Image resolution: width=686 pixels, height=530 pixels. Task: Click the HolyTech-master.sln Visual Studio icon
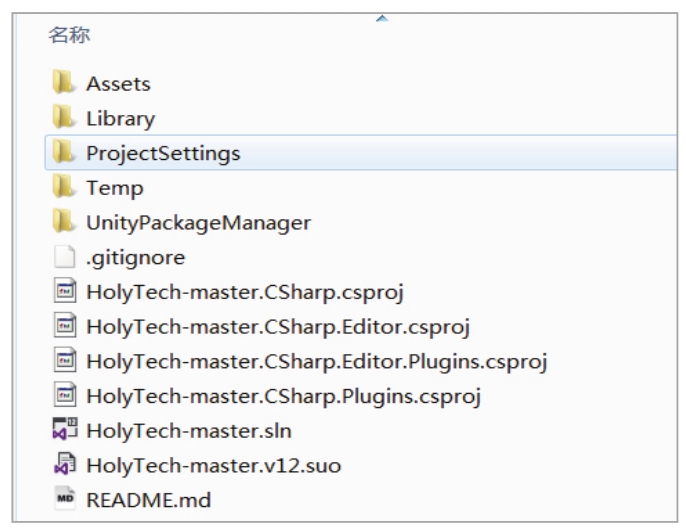65,429
